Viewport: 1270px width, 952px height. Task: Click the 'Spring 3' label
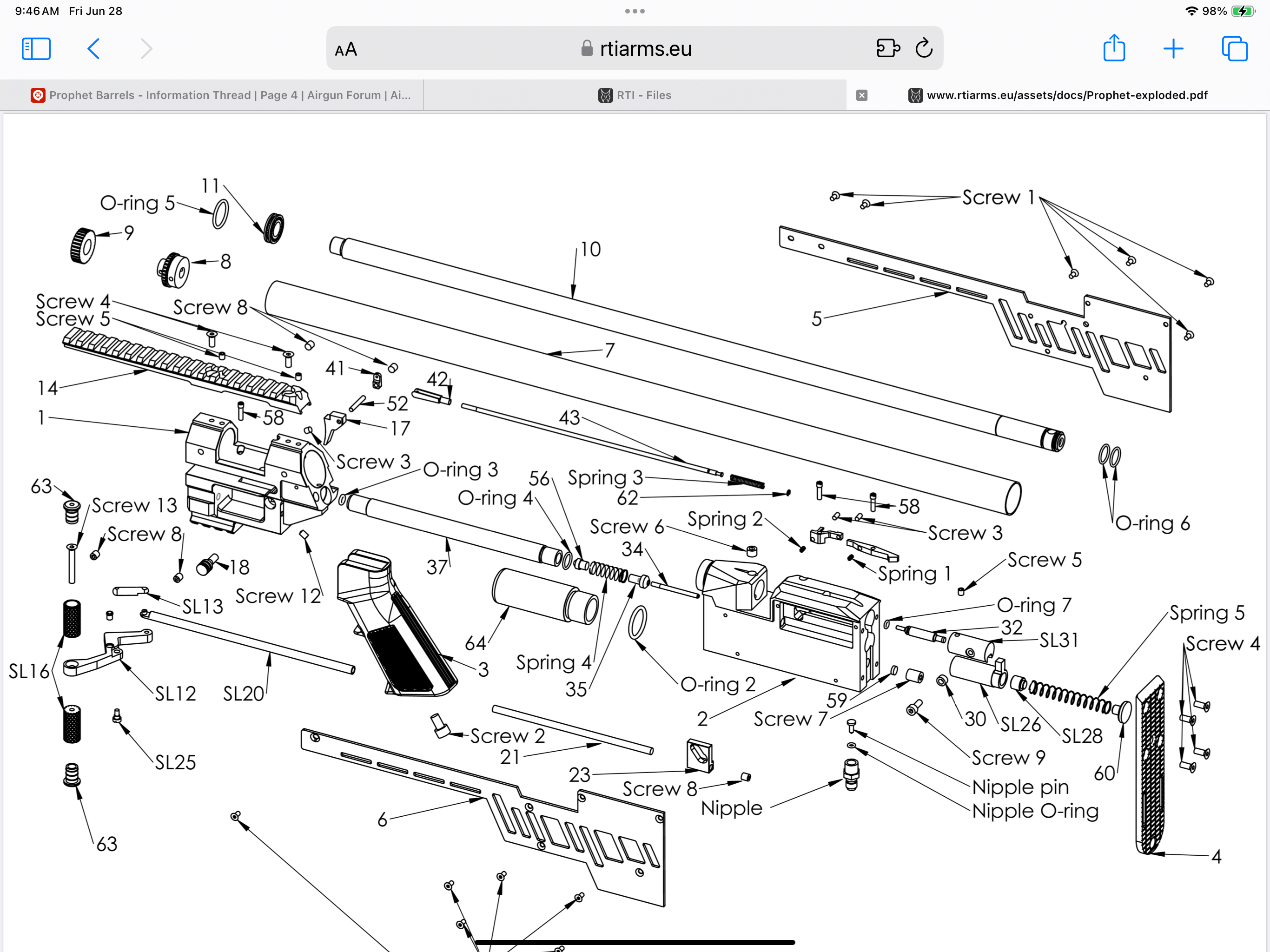tap(605, 478)
